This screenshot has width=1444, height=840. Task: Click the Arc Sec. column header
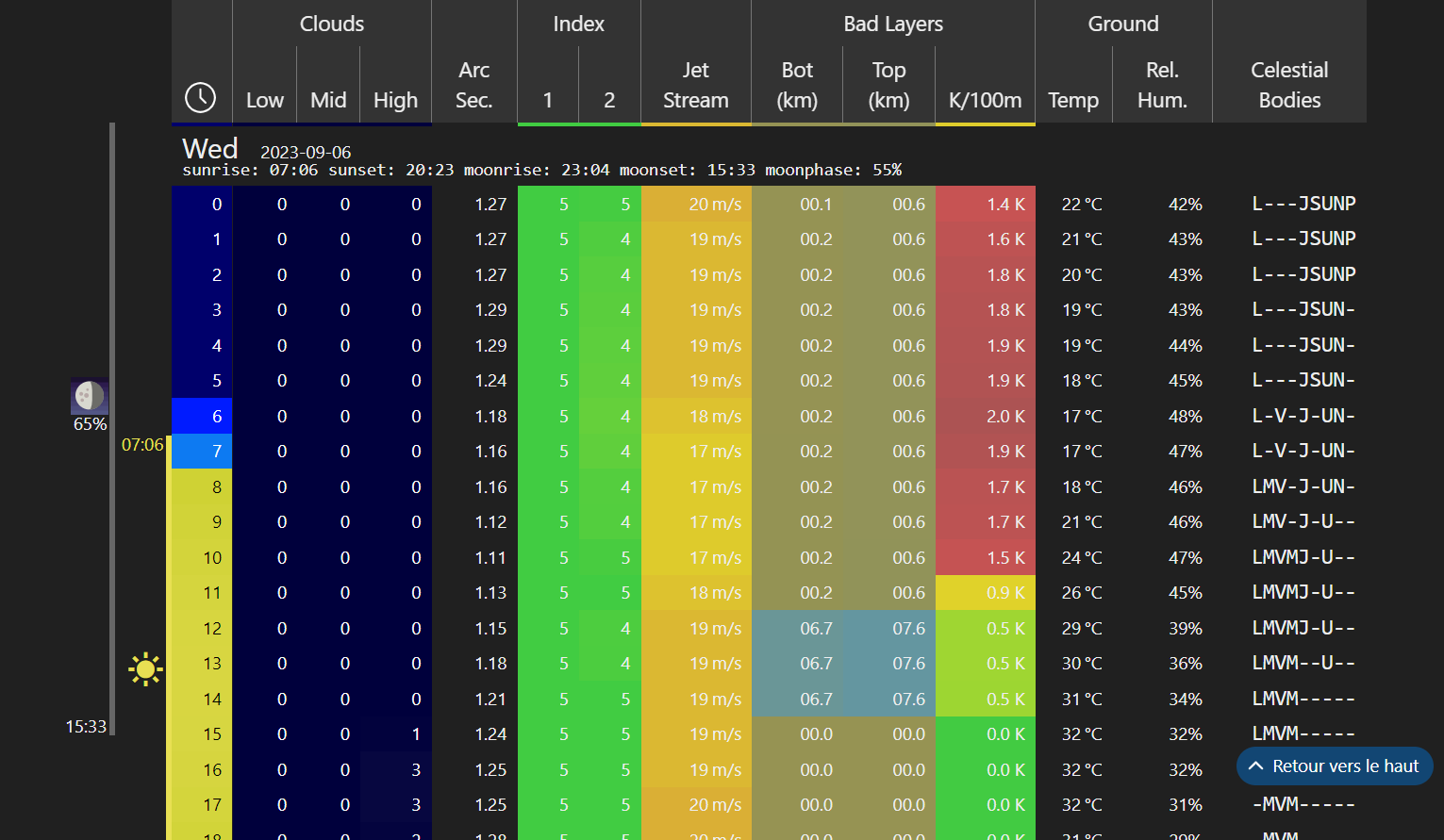pyautogui.click(x=473, y=85)
